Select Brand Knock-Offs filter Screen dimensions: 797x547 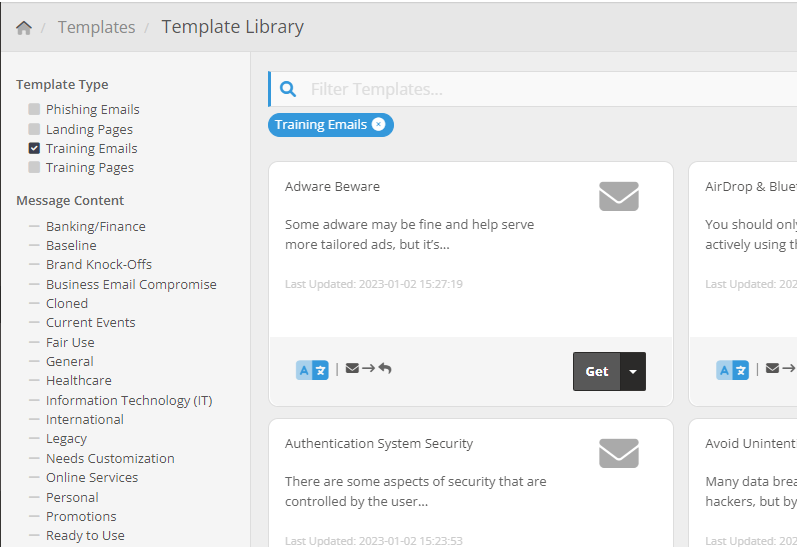(x=99, y=265)
